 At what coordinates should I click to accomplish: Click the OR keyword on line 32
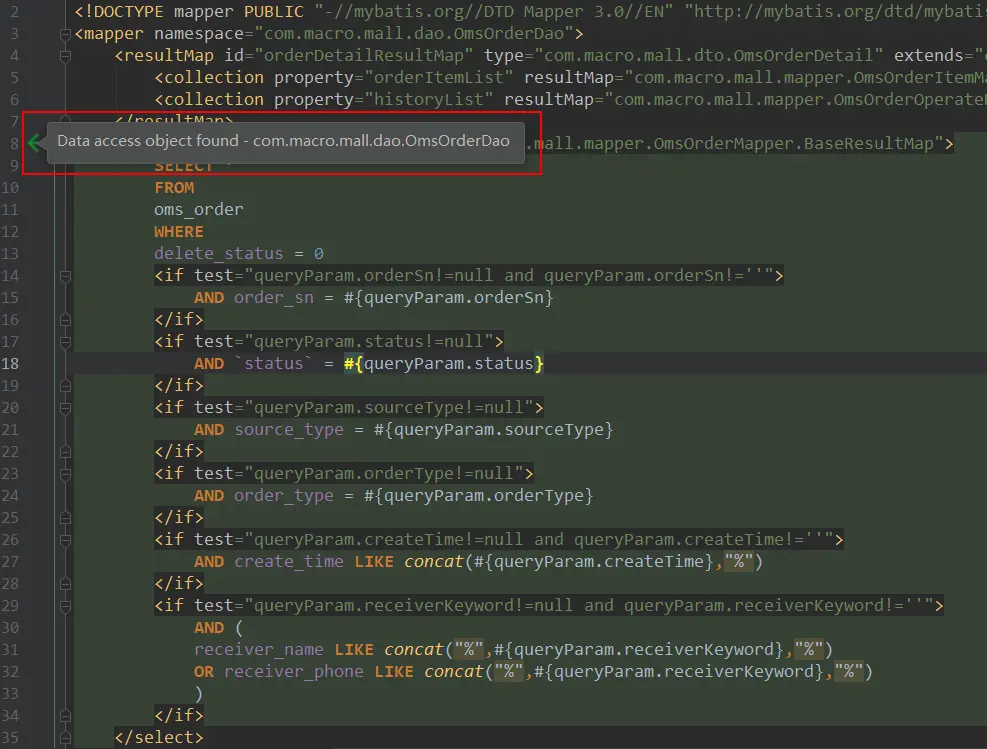pyautogui.click(x=204, y=672)
